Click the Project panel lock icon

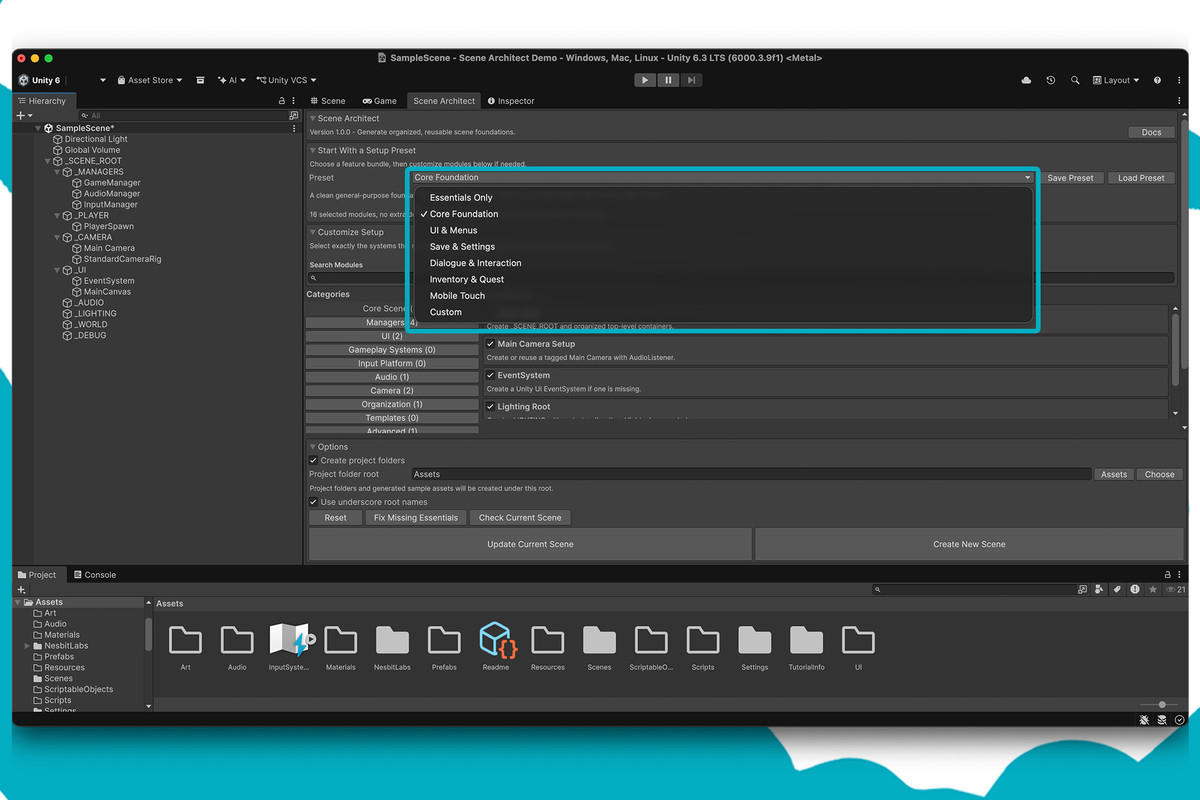coord(1167,575)
